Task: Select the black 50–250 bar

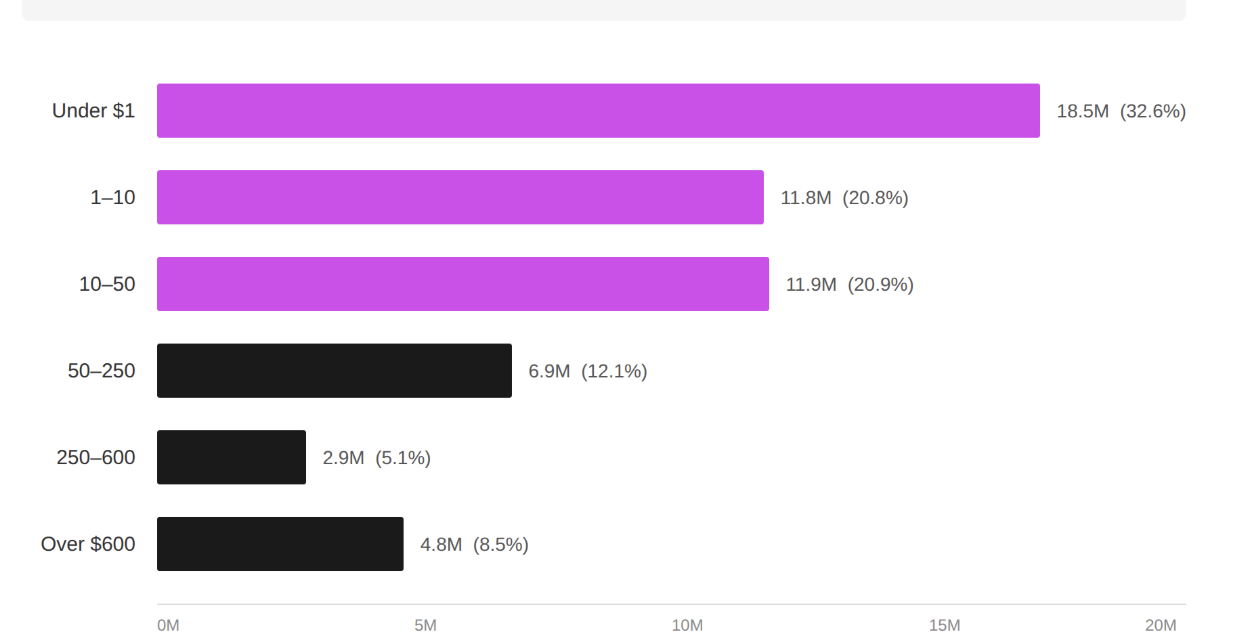Action: click(x=334, y=371)
